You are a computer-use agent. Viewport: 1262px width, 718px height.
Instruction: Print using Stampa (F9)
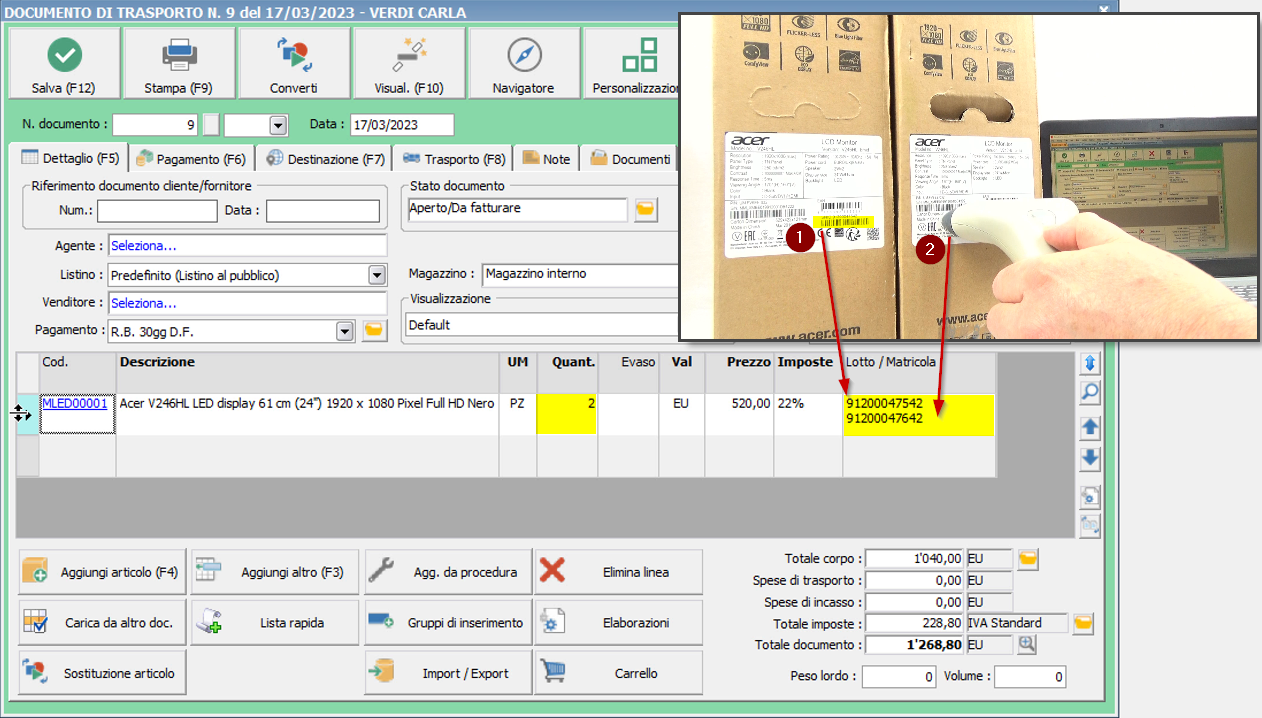click(x=178, y=63)
